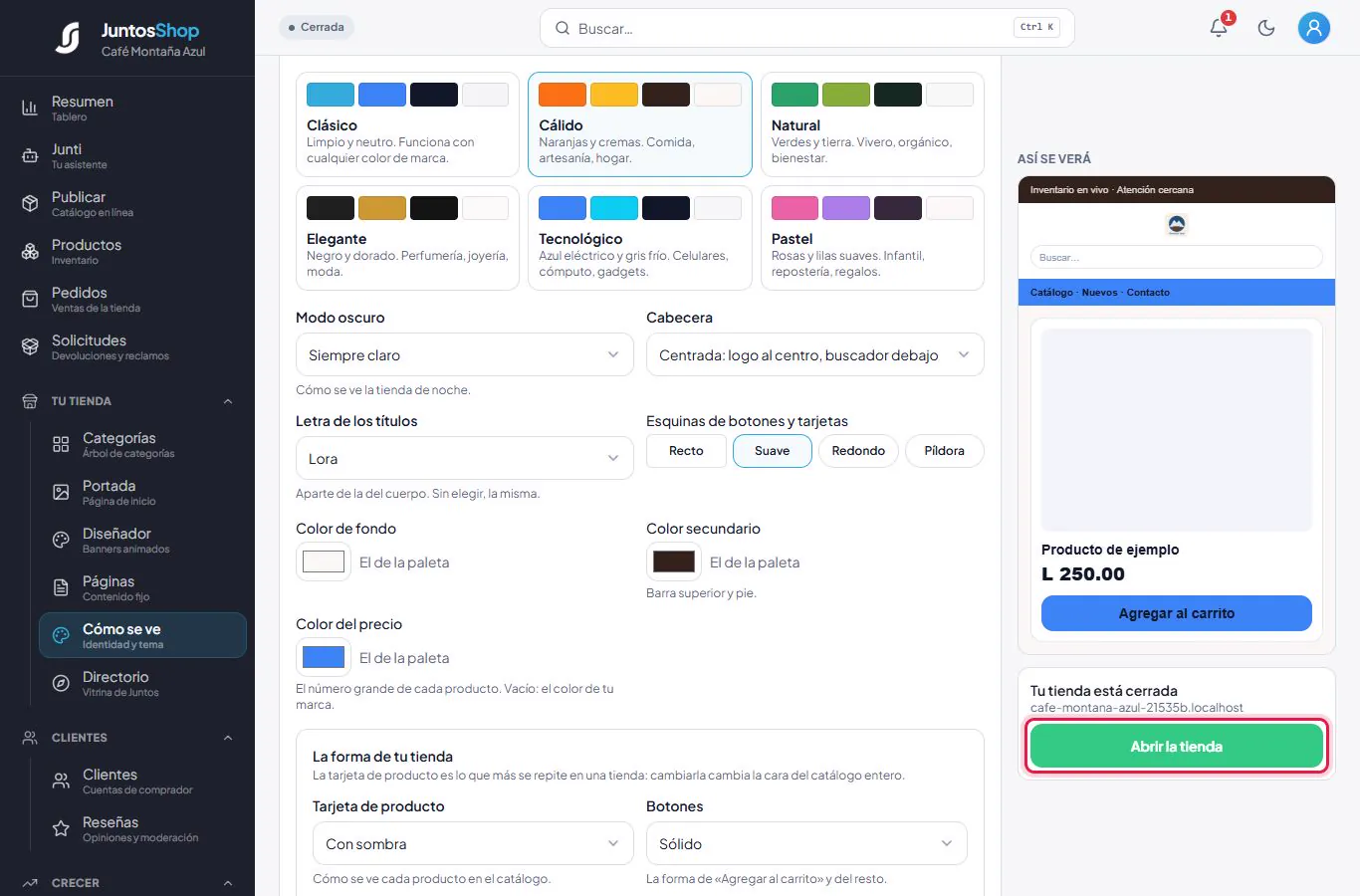The height and width of the screenshot is (896, 1360).
Task: Click the Abrir la tienda button
Action: point(1177,746)
